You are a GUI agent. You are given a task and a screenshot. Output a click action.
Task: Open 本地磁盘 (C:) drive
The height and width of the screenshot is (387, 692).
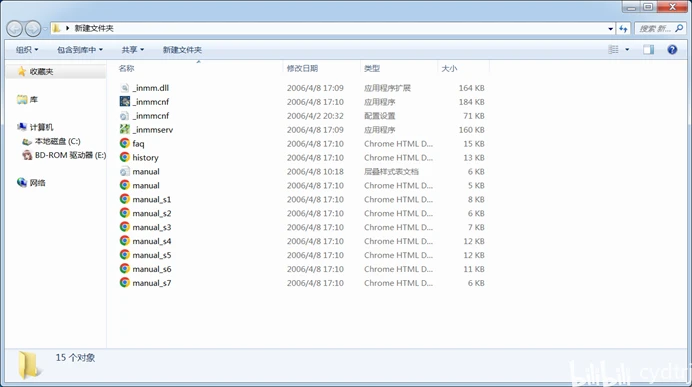57,141
